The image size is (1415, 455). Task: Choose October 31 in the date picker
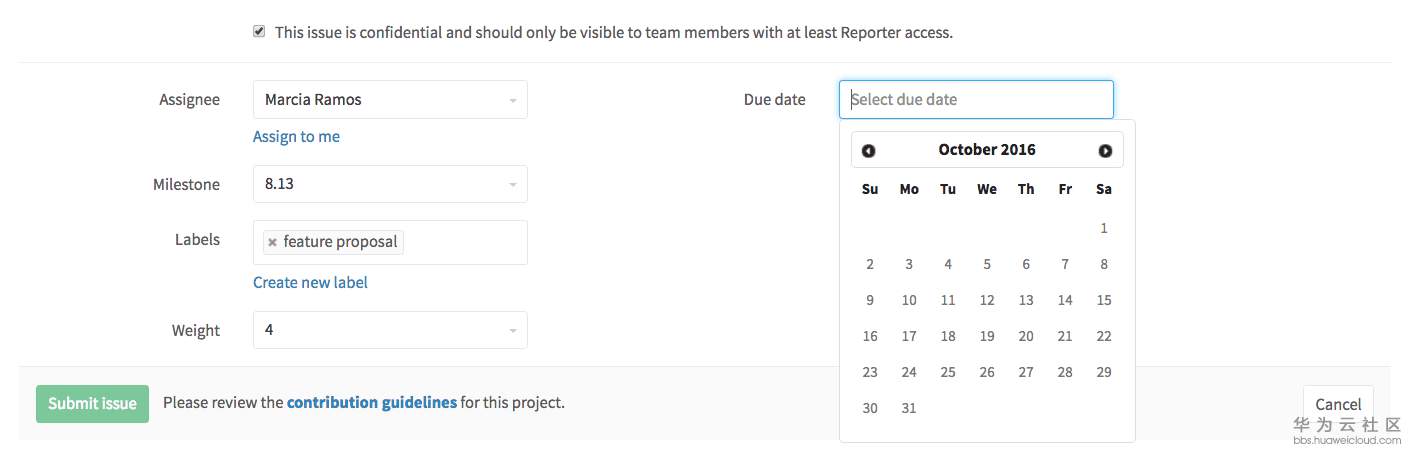[909, 408]
